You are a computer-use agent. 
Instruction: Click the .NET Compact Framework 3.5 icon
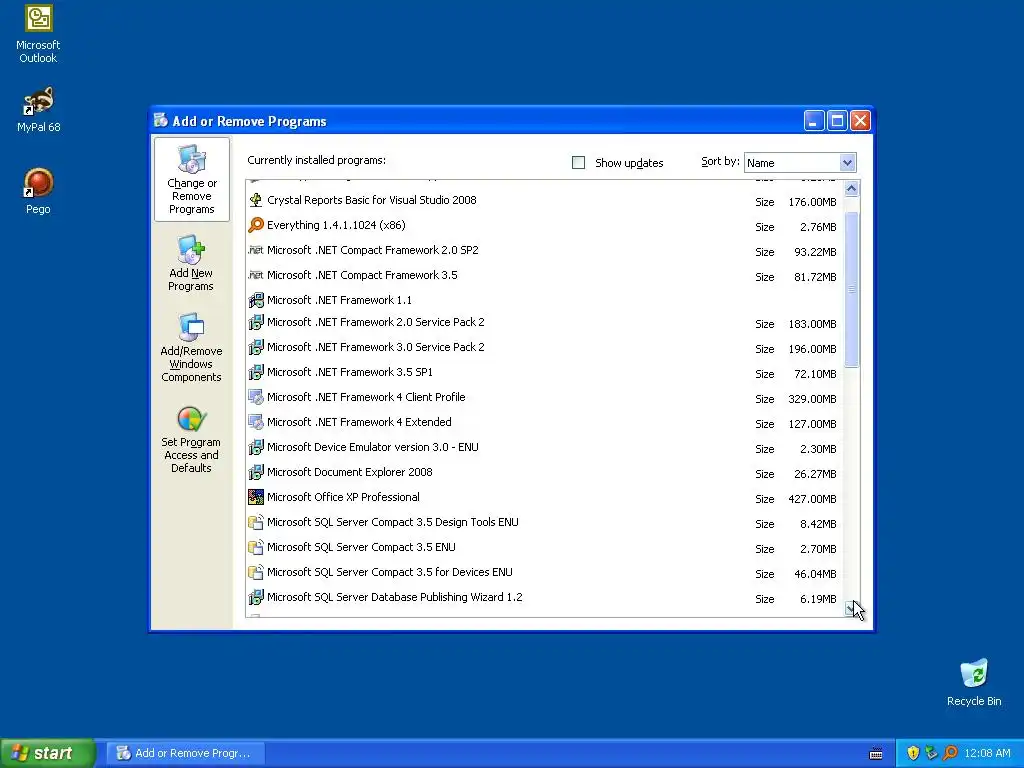tap(256, 275)
